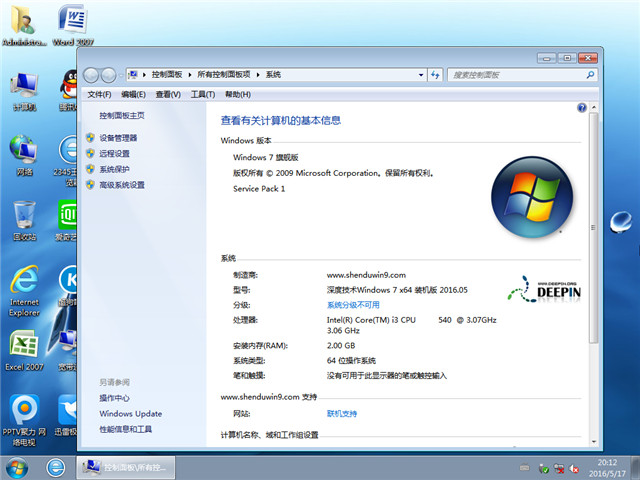Open 远程设置 link
The image size is (640, 480).
tap(114, 153)
